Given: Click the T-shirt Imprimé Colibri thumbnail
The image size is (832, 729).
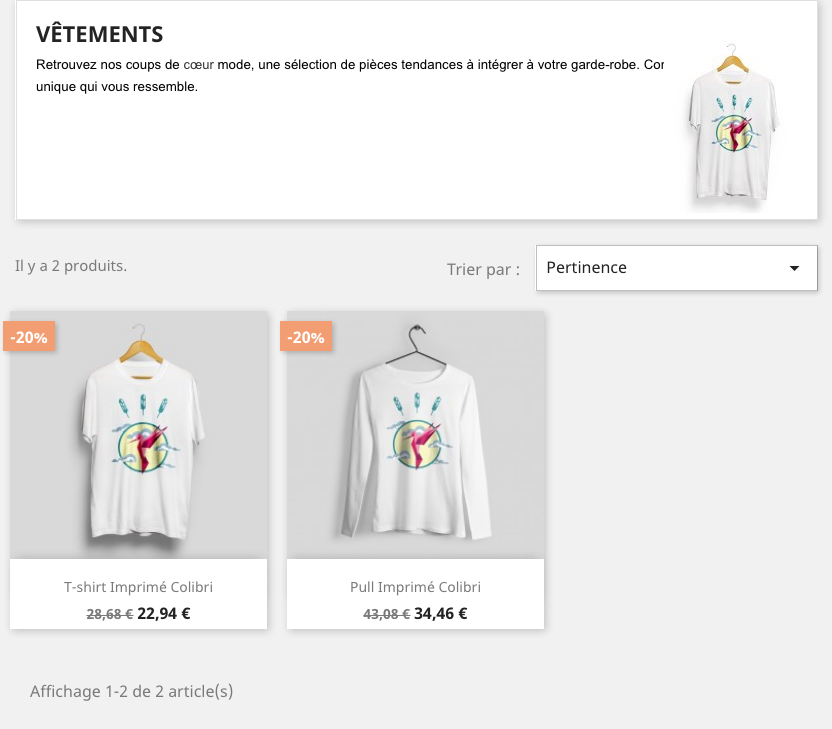Looking at the screenshot, I should pos(138,434).
